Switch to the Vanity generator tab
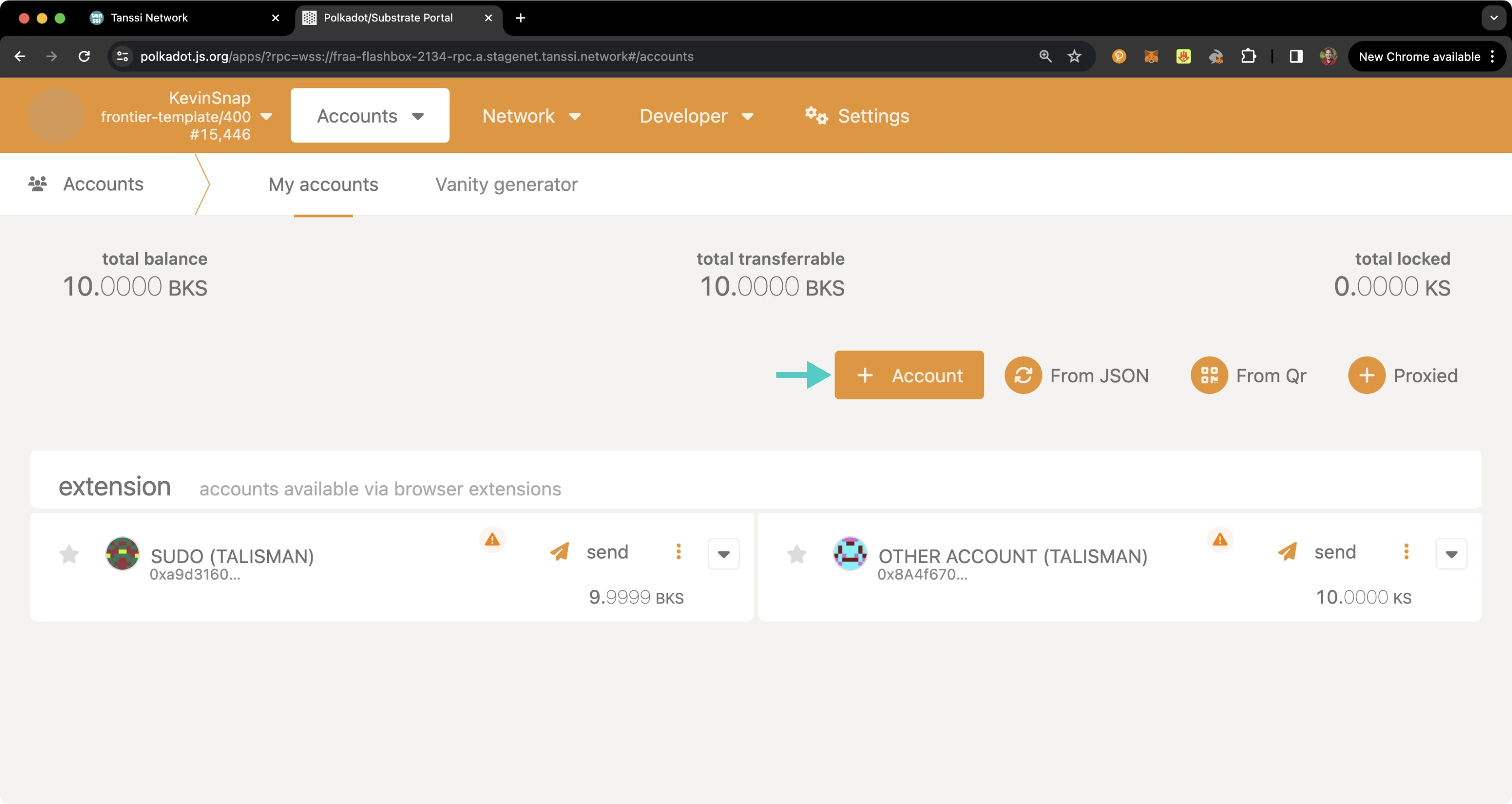Screen dimensions: 1512x804 506,184
